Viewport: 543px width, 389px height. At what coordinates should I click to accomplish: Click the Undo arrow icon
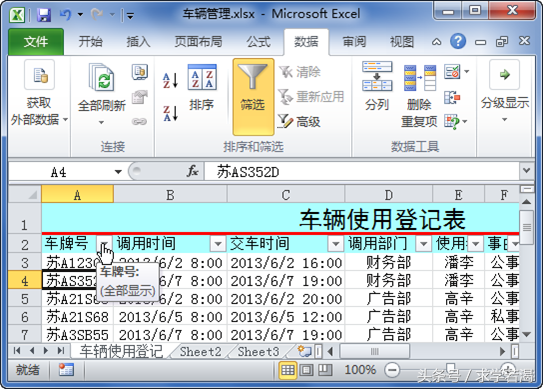pos(65,14)
